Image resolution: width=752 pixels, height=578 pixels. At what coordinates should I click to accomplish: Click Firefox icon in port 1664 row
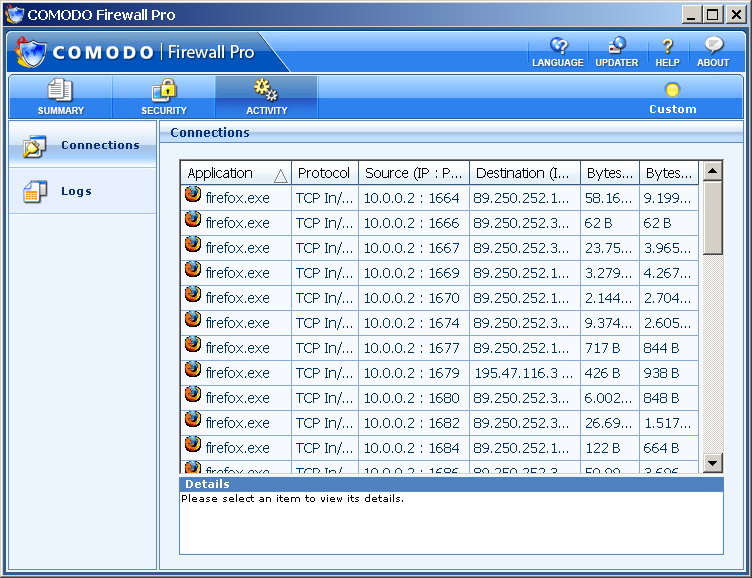pos(193,195)
